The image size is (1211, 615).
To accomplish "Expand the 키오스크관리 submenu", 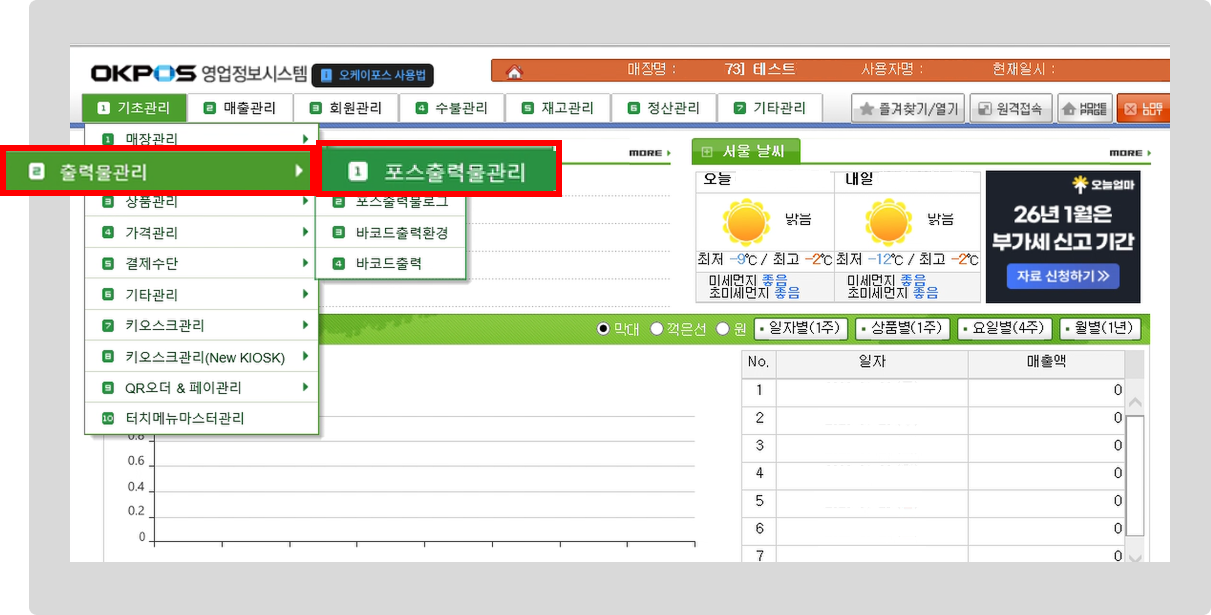I will click(x=201, y=326).
